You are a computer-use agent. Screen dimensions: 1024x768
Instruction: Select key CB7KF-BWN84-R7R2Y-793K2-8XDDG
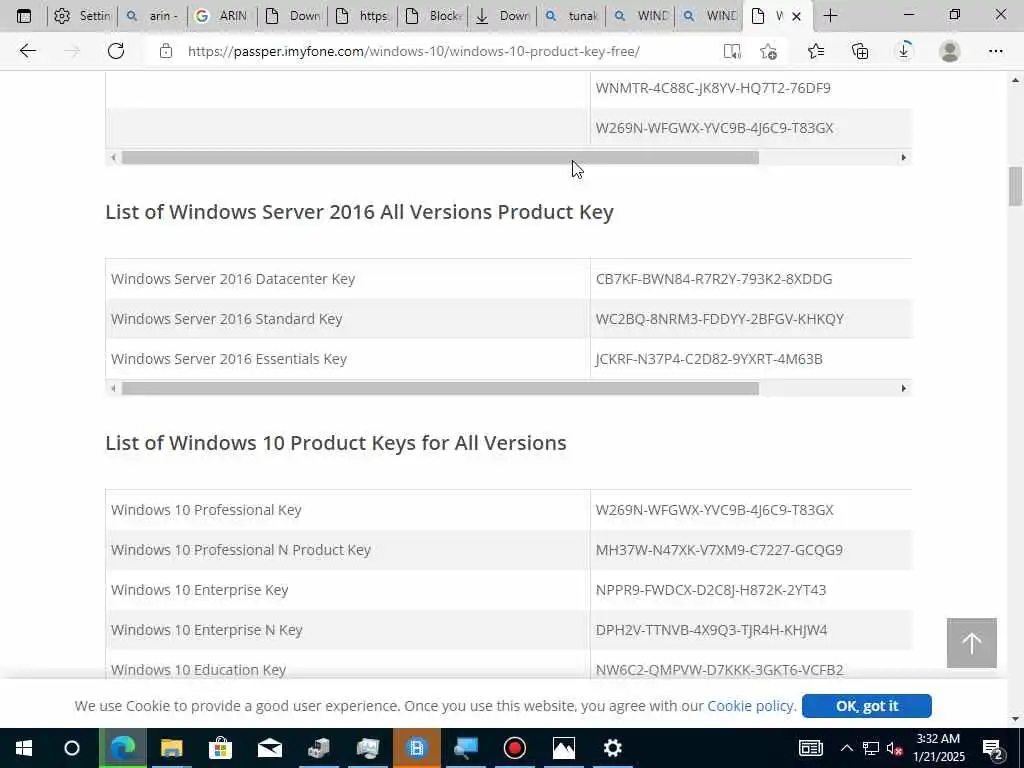(714, 279)
